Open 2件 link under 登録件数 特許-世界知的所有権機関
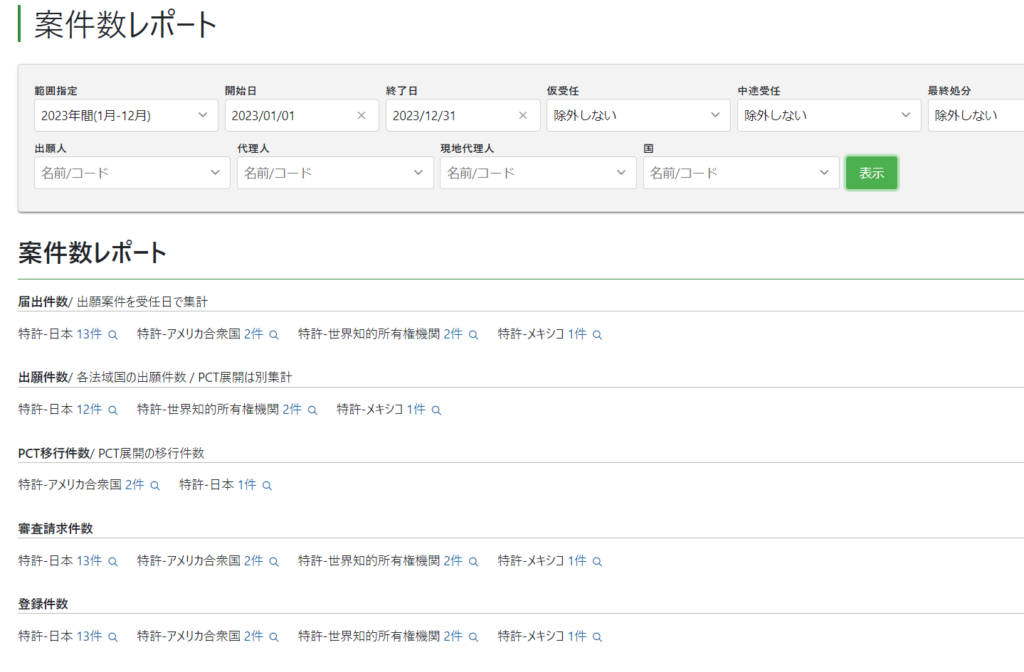This screenshot has width=1024, height=672. pyautogui.click(x=453, y=637)
